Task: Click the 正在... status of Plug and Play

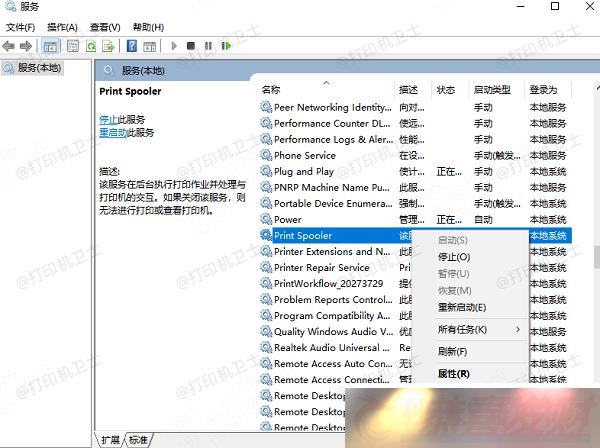Action: click(x=449, y=171)
